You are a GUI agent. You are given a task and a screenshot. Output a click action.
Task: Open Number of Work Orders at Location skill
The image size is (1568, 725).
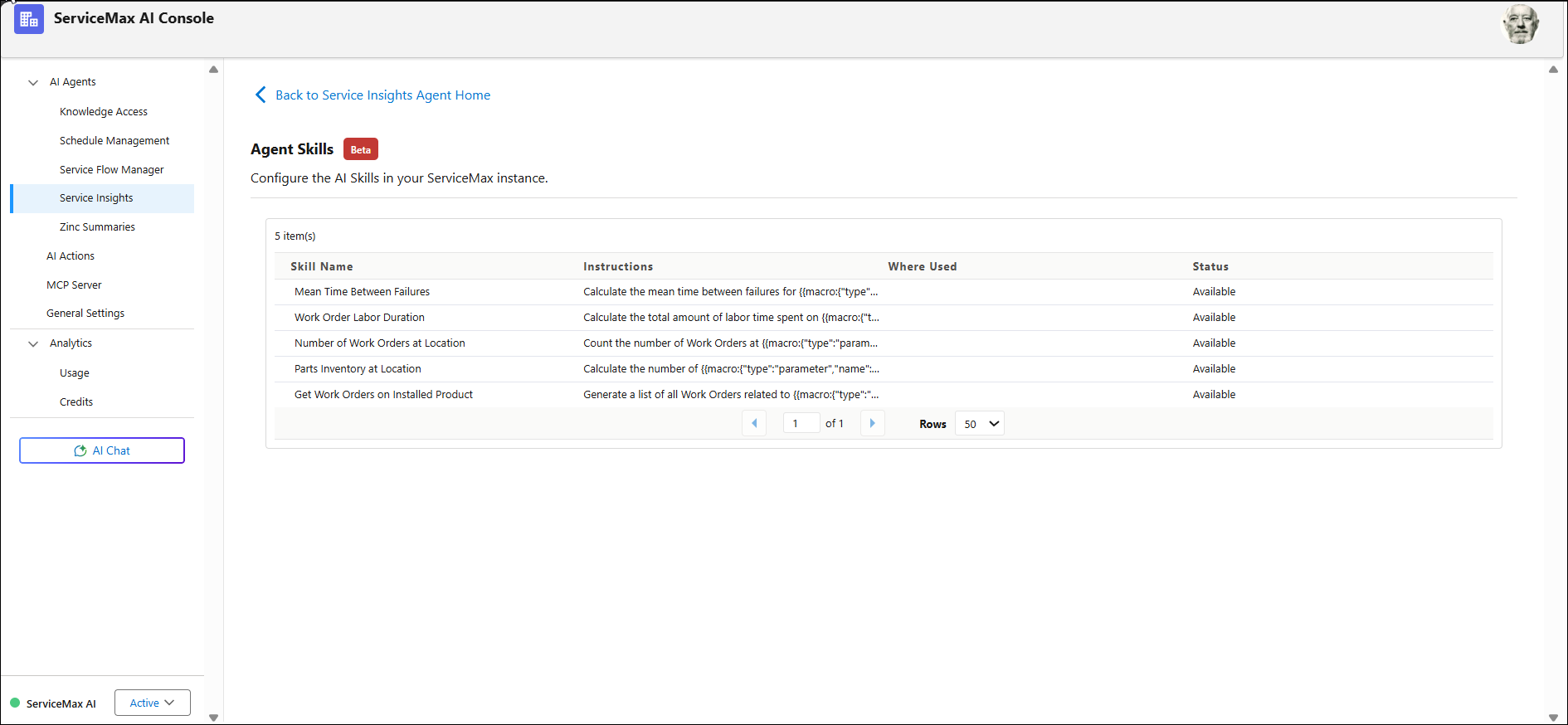point(380,343)
